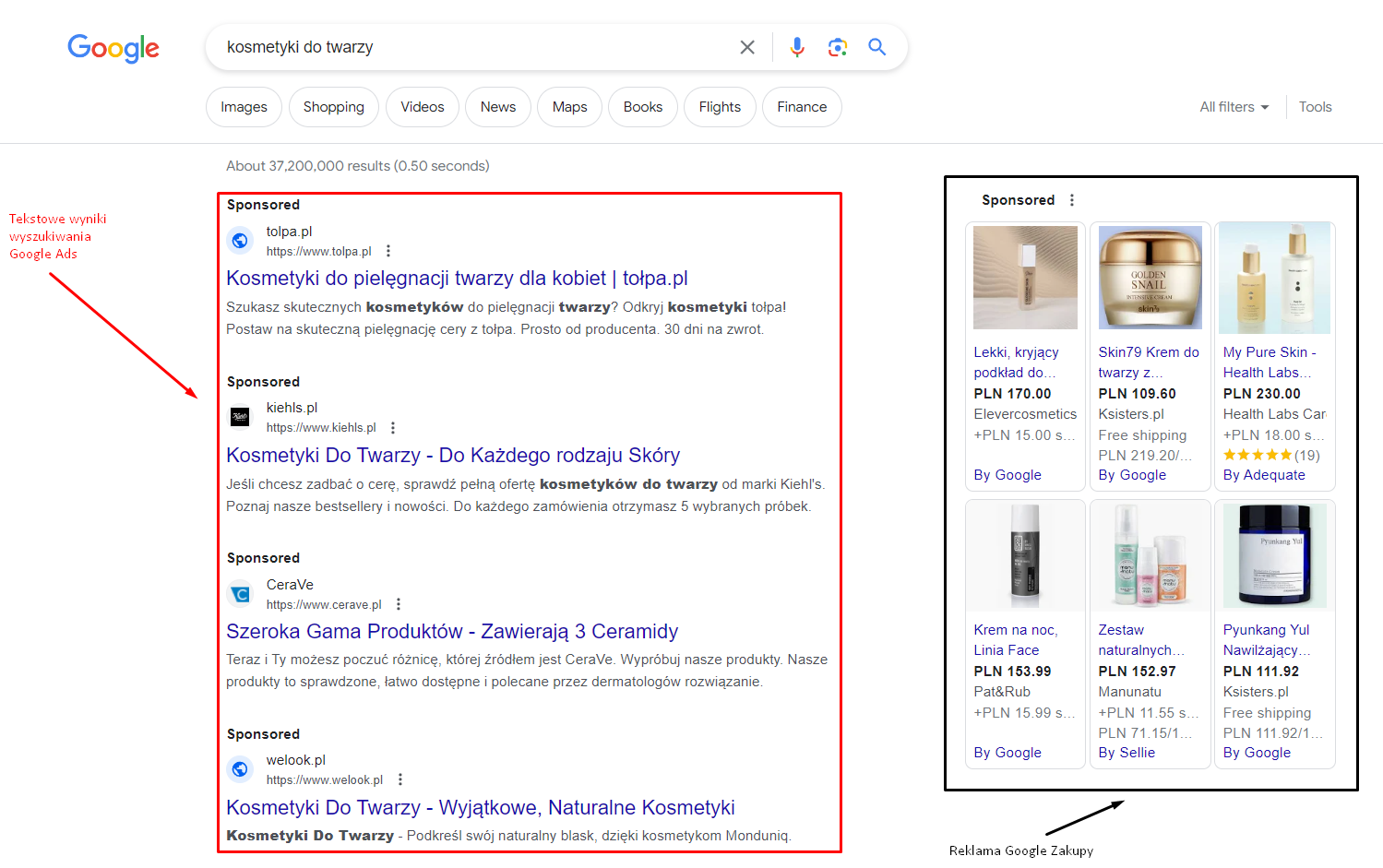The height and width of the screenshot is (868, 1383).
Task: Click the About 37,200,000 results text
Action: click(358, 166)
